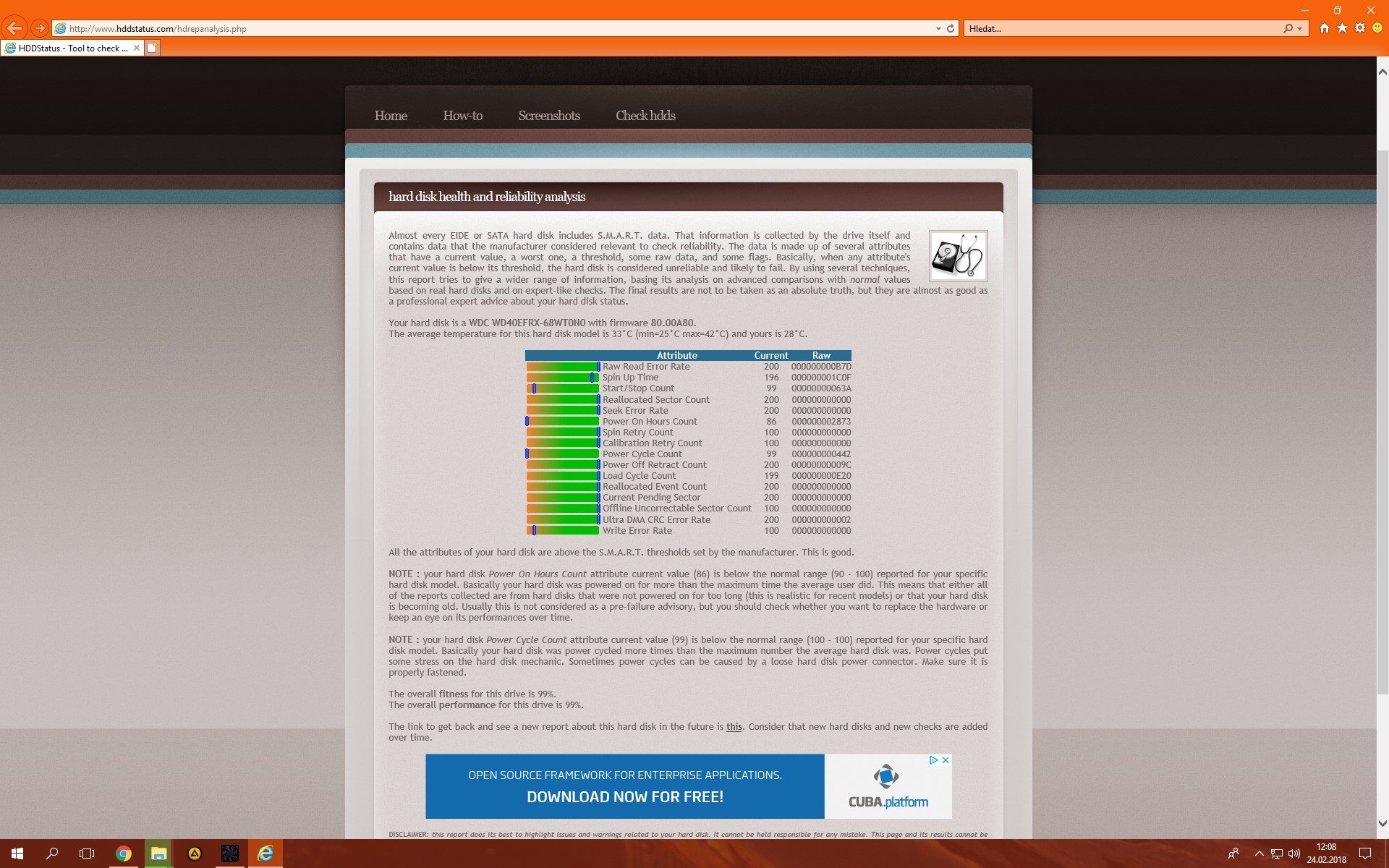The image size is (1389, 868).
Task: Open the Screenshots navigation menu item
Action: (x=549, y=116)
